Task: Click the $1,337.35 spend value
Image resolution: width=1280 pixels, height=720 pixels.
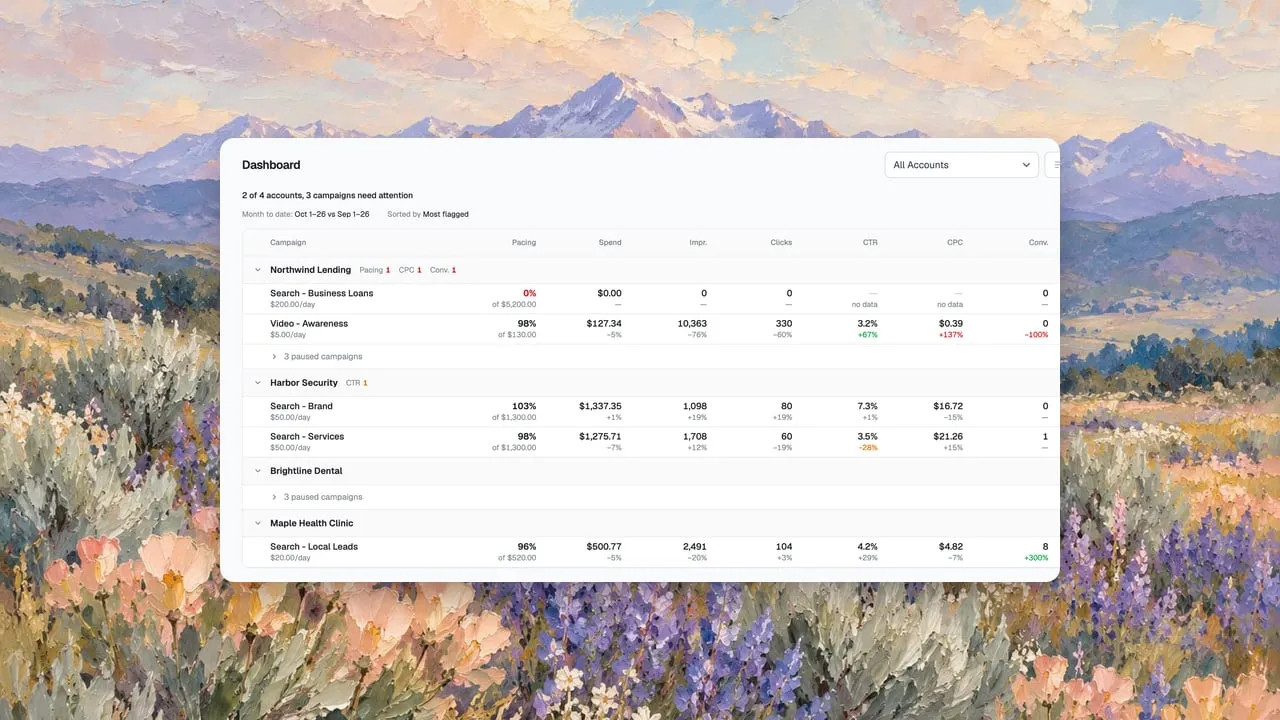Action: click(600, 407)
